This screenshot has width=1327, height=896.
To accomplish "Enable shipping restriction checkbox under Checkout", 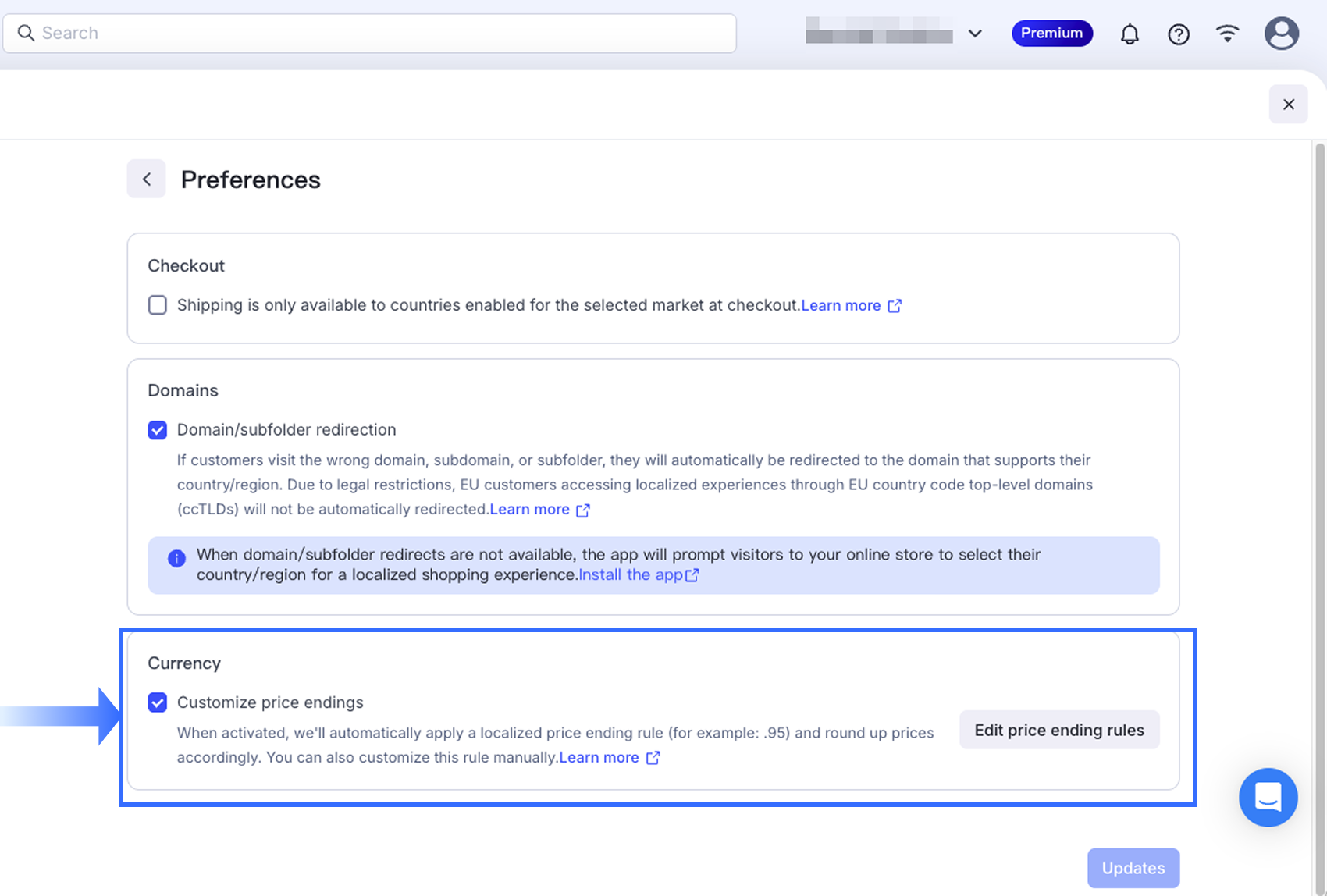I will click(x=158, y=305).
